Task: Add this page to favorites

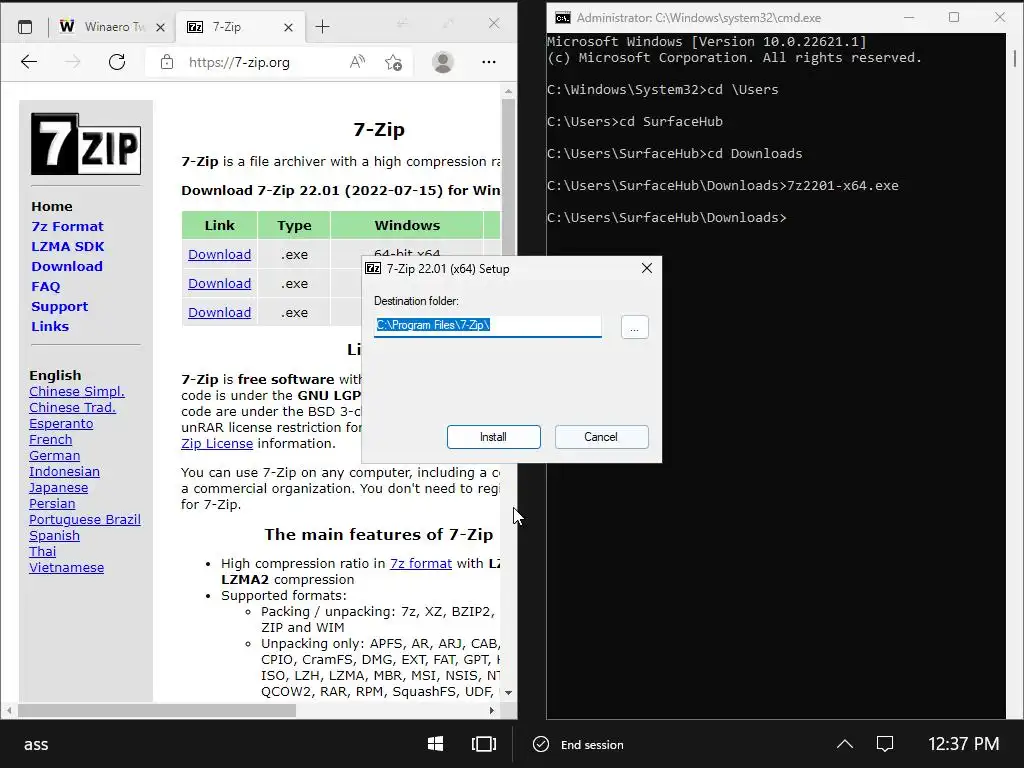Action: 393,62
